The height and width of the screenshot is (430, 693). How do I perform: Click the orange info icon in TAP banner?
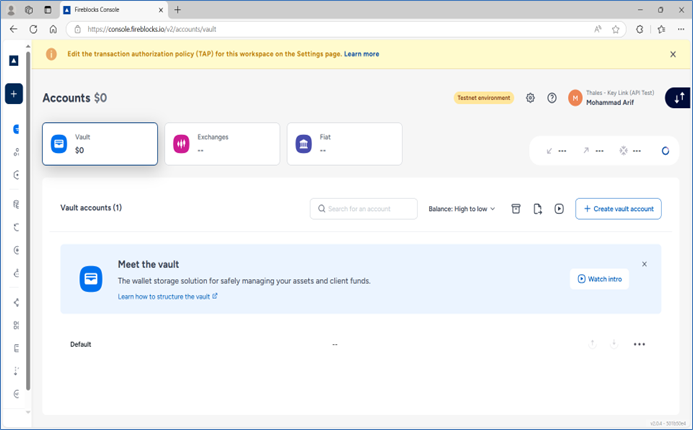51,54
